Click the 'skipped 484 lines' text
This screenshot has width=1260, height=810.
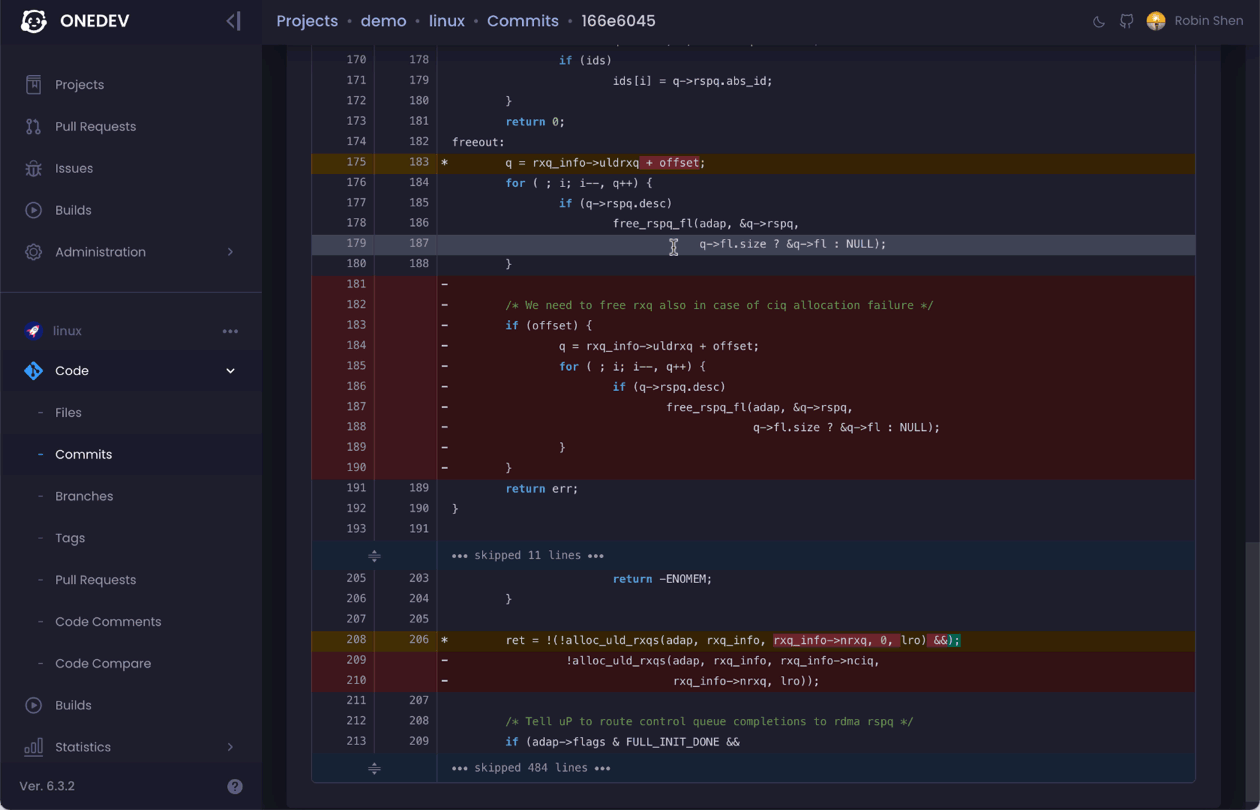pyautogui.click(x=531, y=768)
